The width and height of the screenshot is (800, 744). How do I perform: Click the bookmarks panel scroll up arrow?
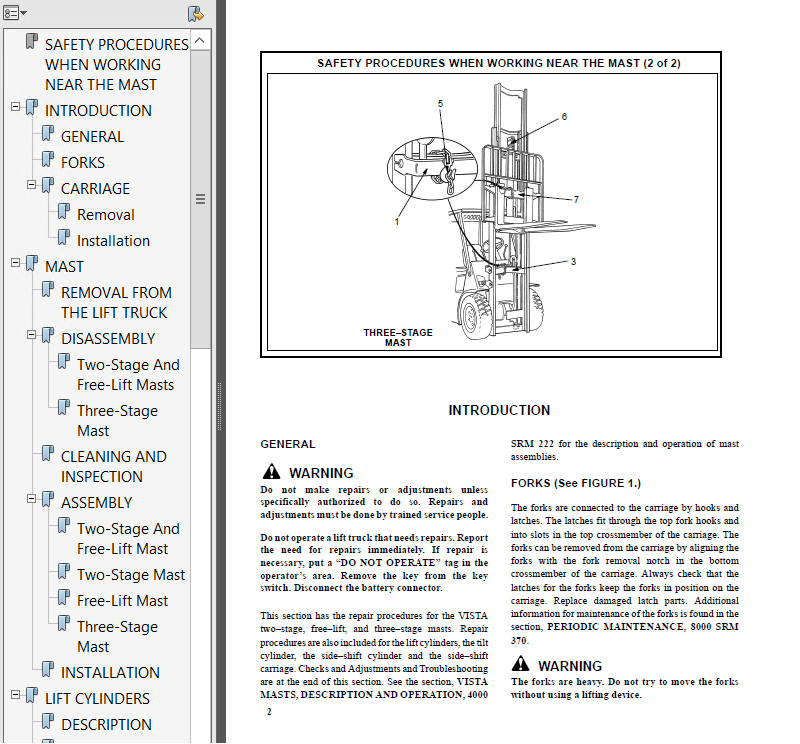coord(200,40)
